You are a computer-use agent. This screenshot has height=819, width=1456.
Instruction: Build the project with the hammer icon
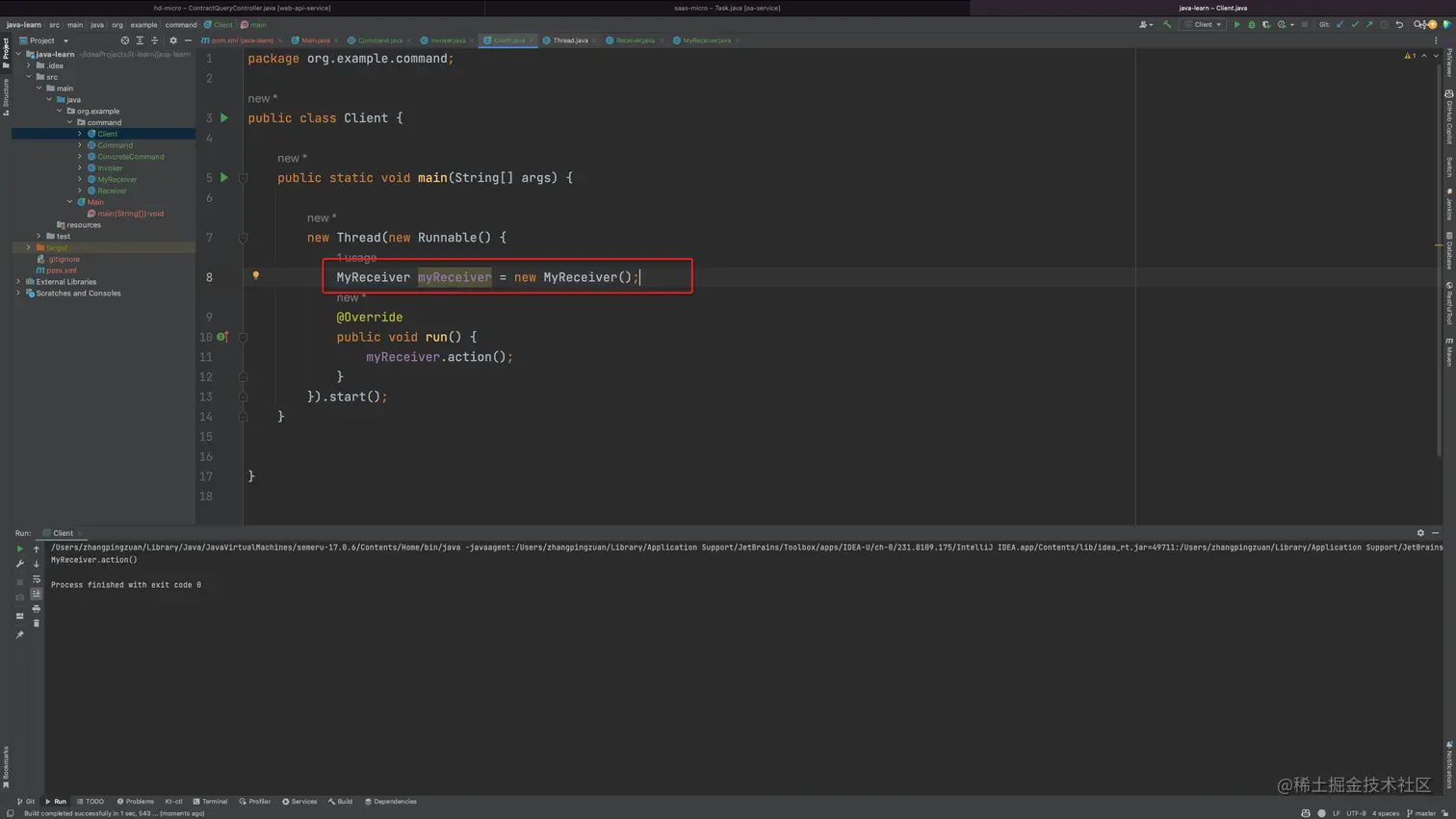pyautogui.click(x=1167, y=25)
